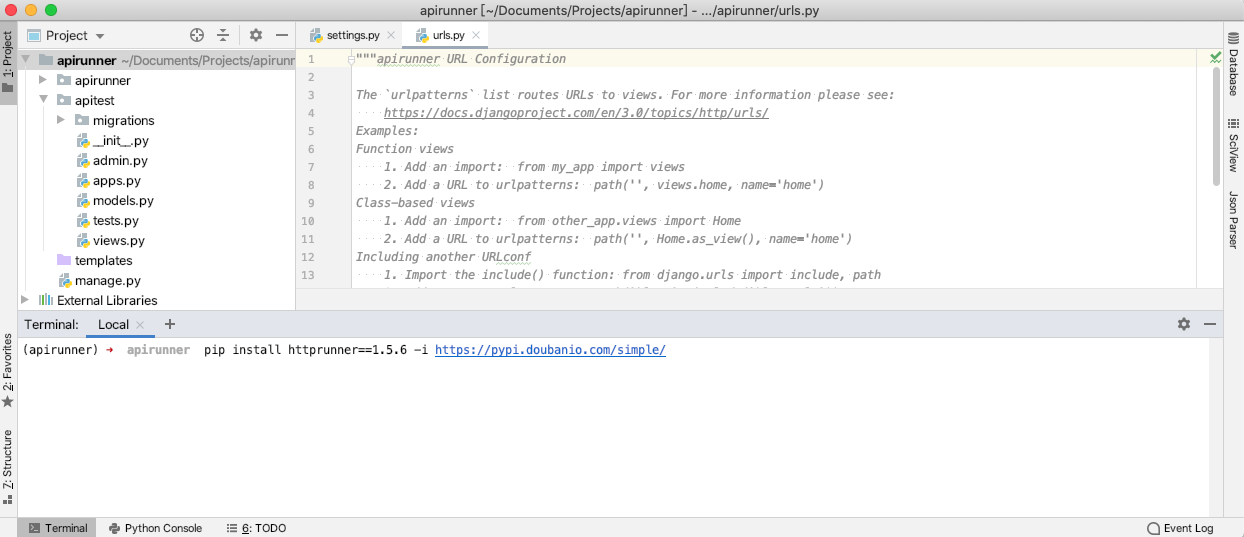
Task: Click the green inspection checkmark indicator
Action: point(1215,58)
